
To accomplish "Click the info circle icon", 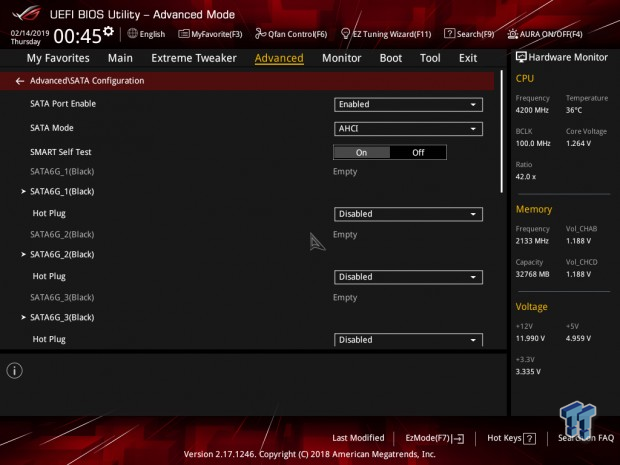I will (x=15, y=370).
